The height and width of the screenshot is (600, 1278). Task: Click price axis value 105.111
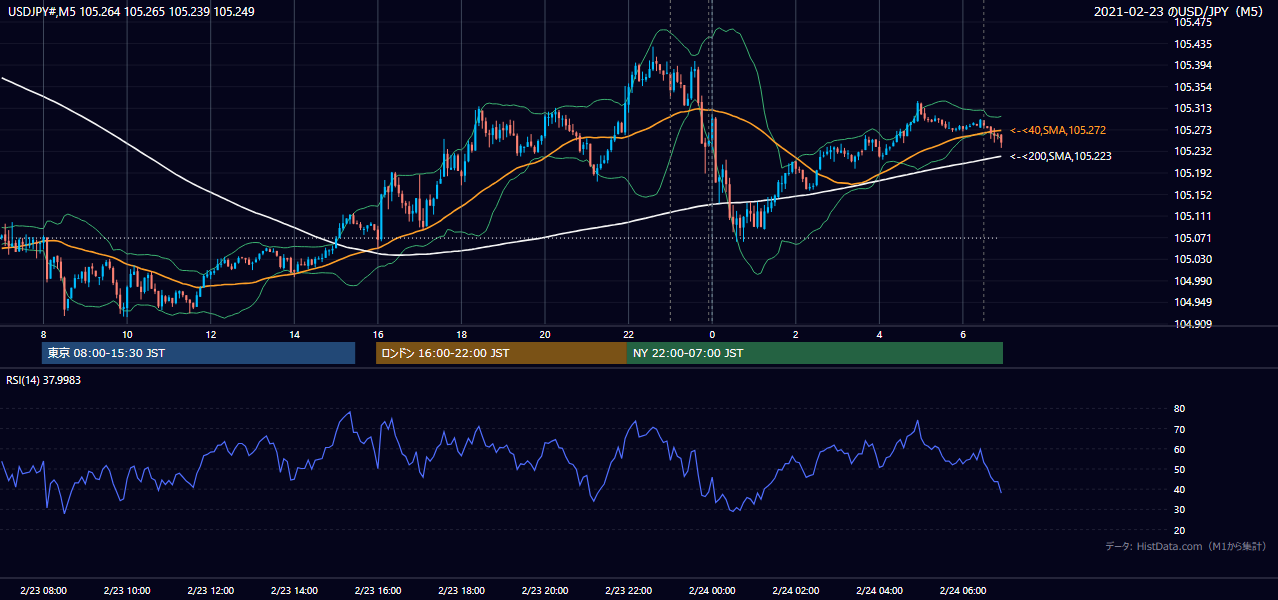tap(1193, 216)
